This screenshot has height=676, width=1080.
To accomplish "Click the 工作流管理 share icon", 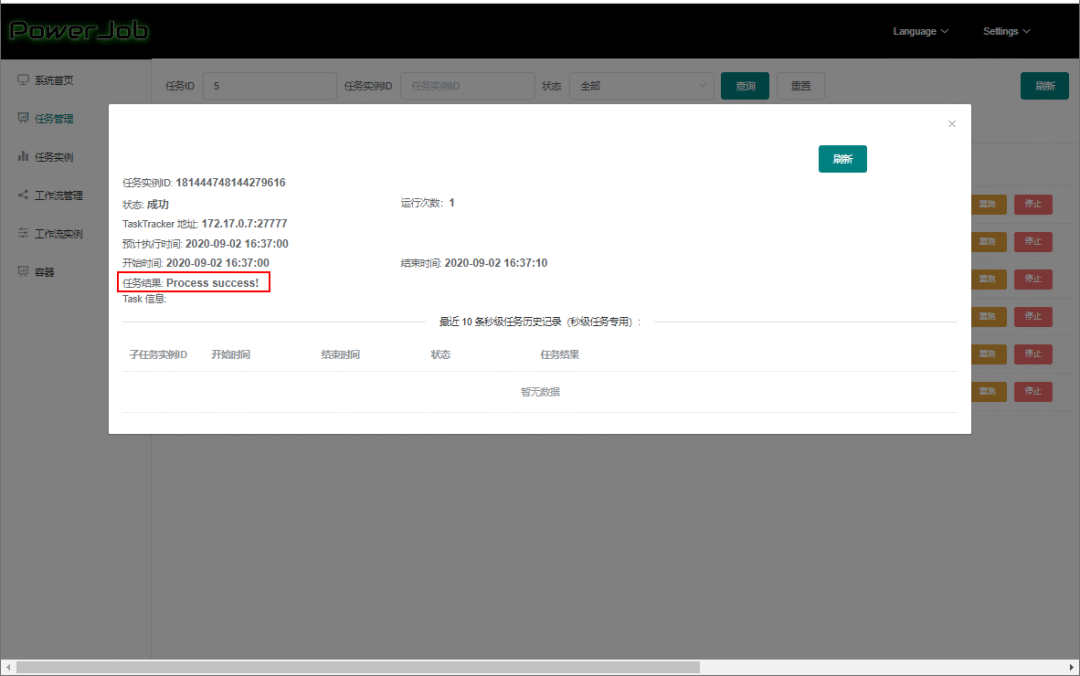I will pos(23,195).
